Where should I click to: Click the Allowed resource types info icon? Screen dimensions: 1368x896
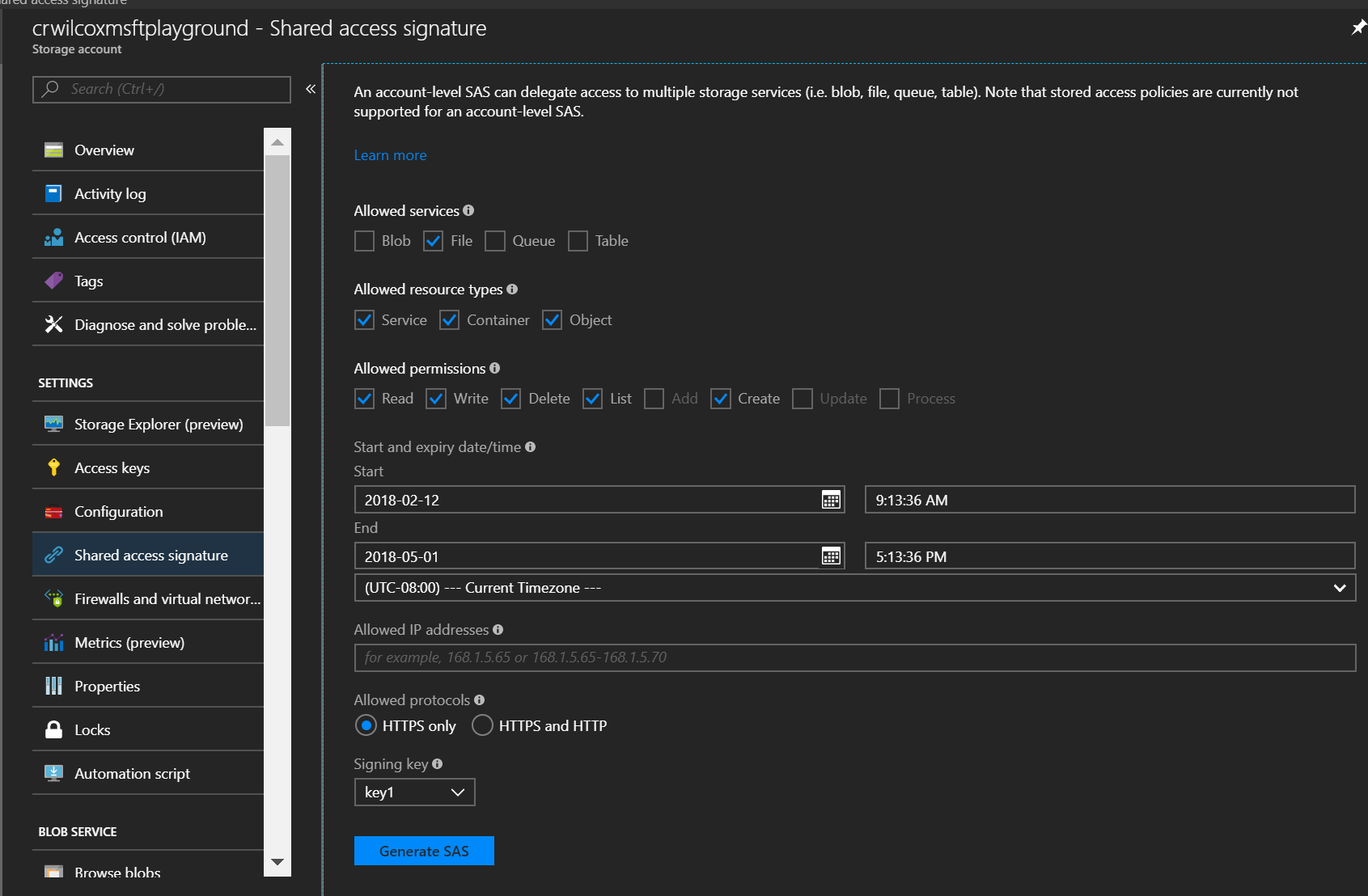pyautogui.click(x=512, y=289)
